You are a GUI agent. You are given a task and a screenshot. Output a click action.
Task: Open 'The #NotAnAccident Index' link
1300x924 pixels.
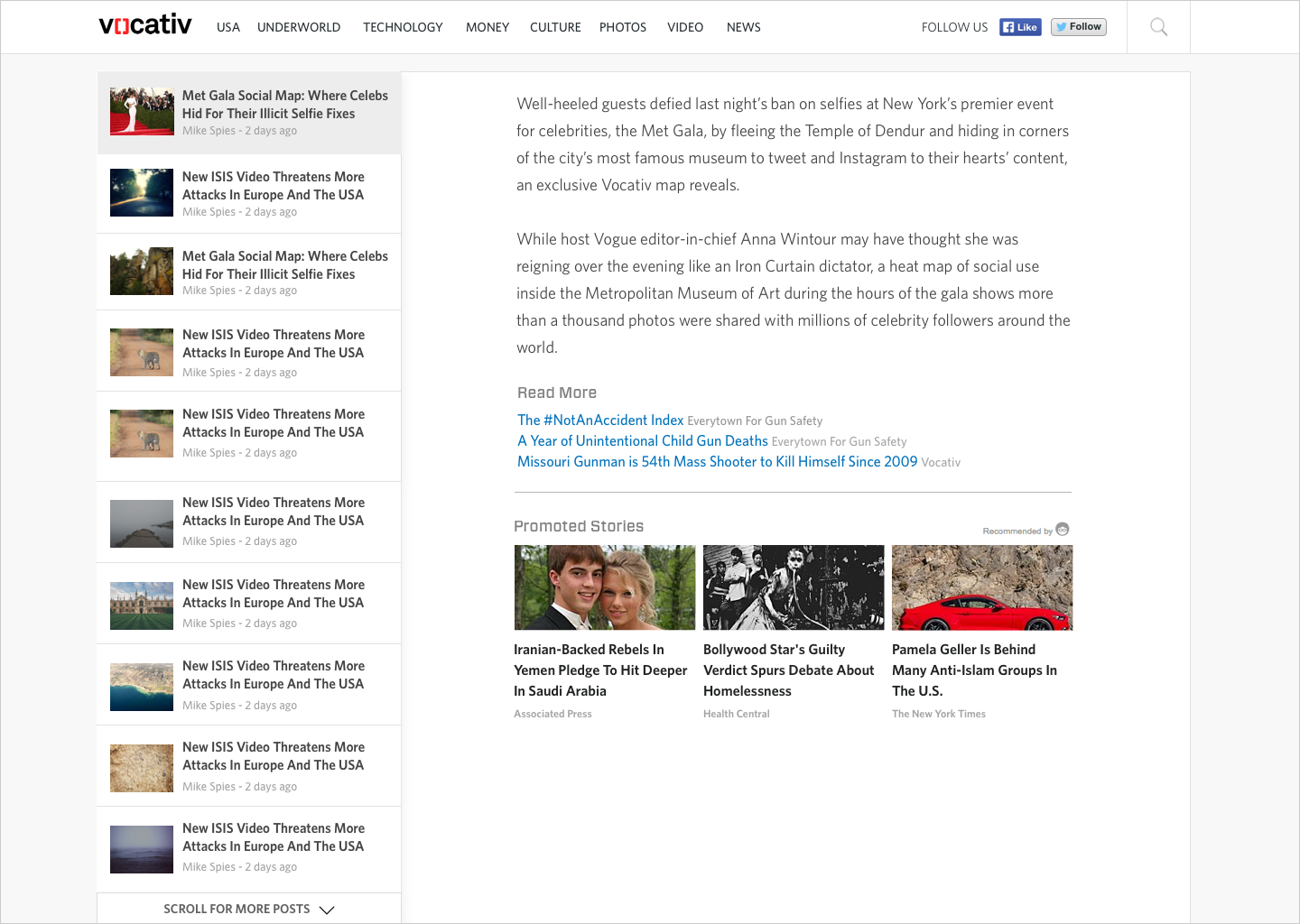click(x=600, y=420)
